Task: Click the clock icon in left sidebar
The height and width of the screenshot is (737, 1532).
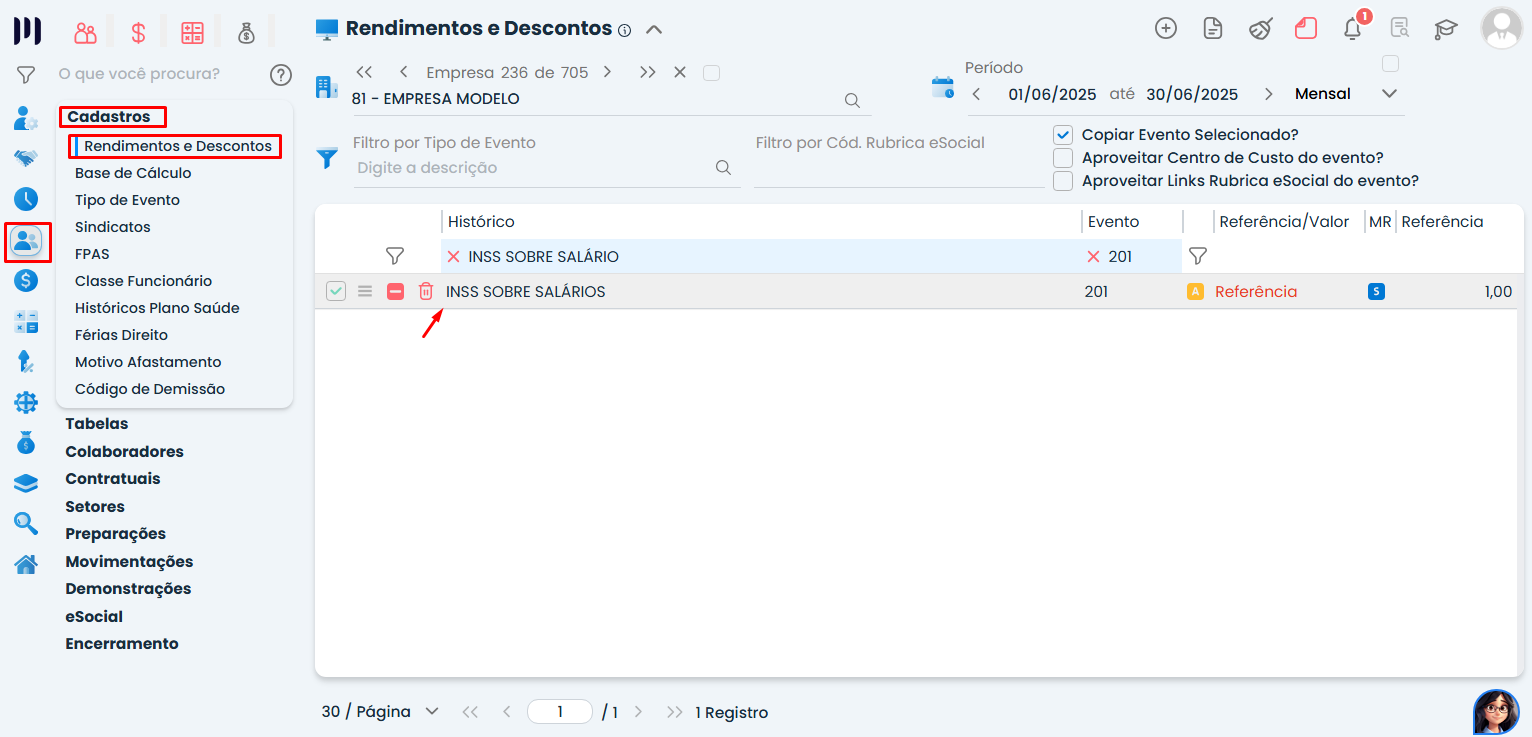Action: click(x=26, y=198)
